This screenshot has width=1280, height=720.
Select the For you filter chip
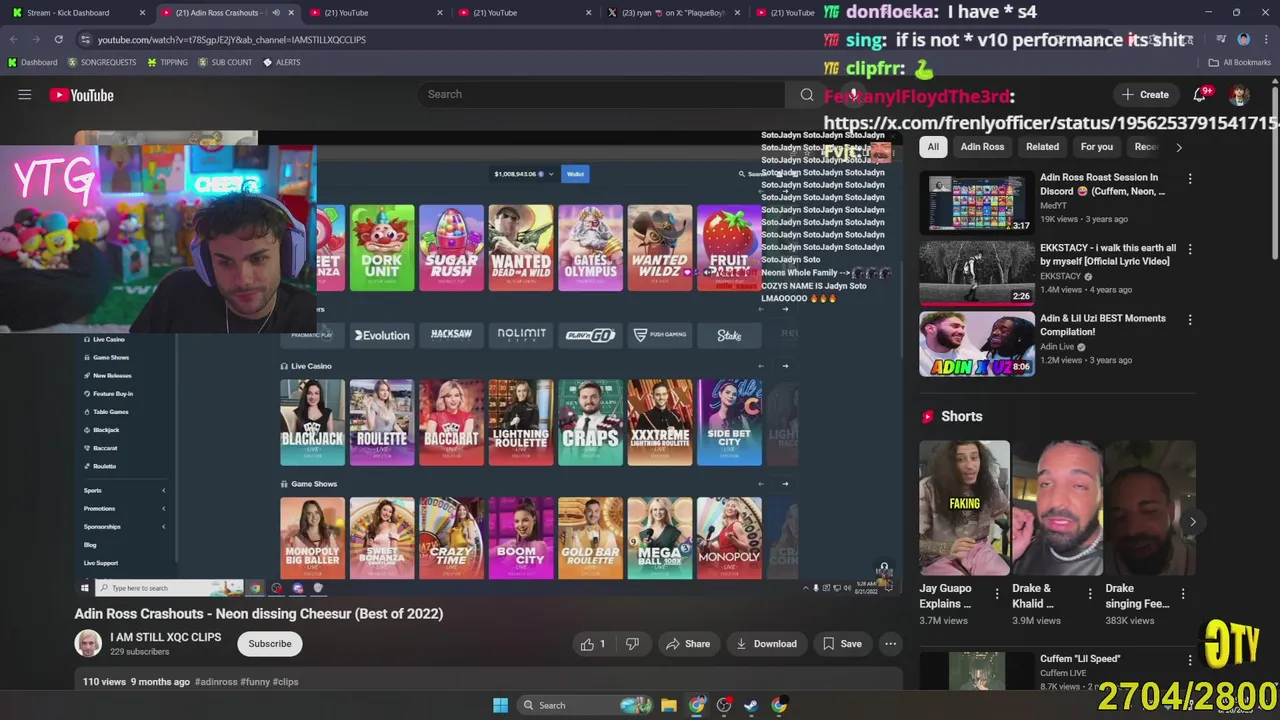tap(1096, 147)
